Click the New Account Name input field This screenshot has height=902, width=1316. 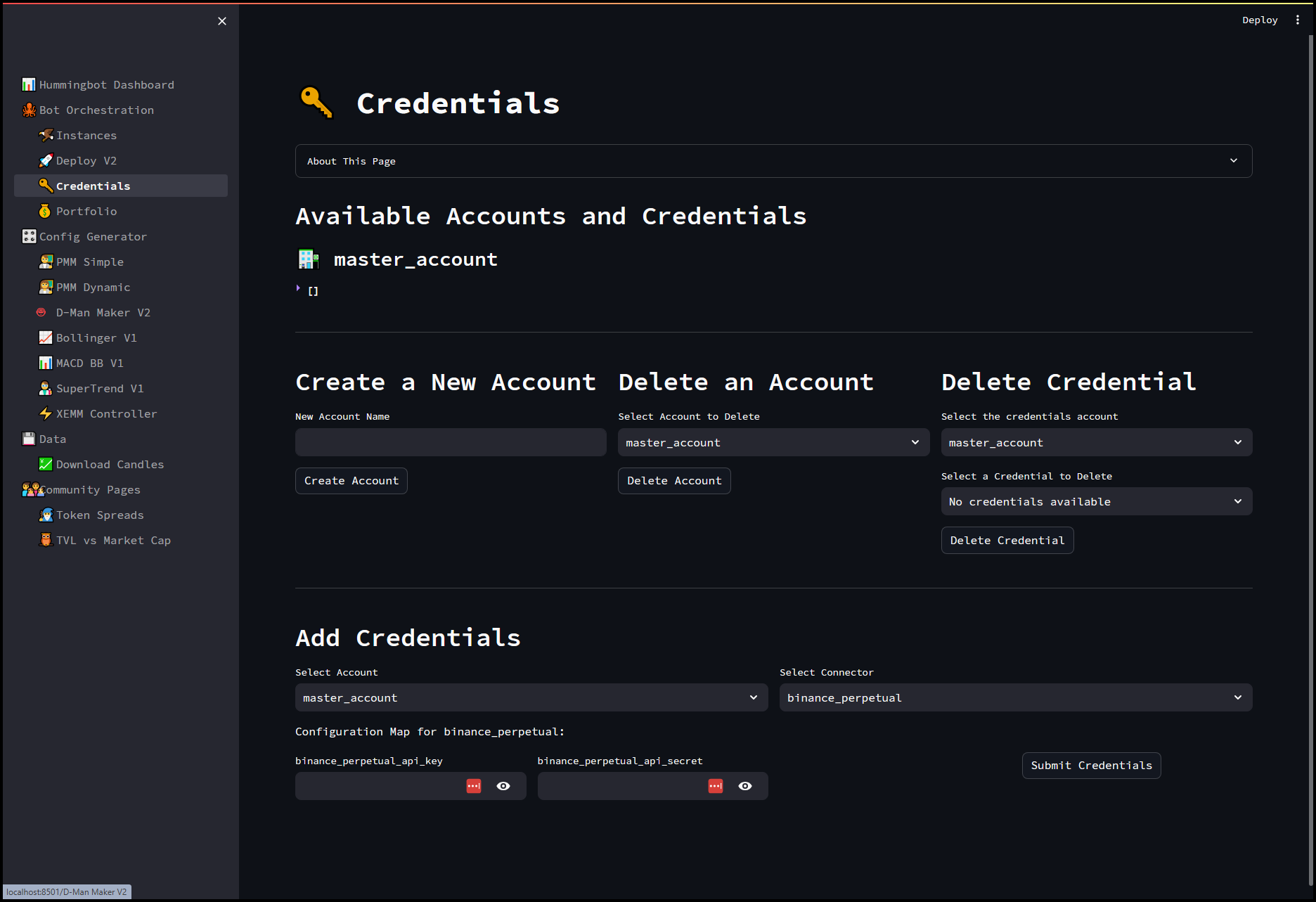[x=451, y=442]
